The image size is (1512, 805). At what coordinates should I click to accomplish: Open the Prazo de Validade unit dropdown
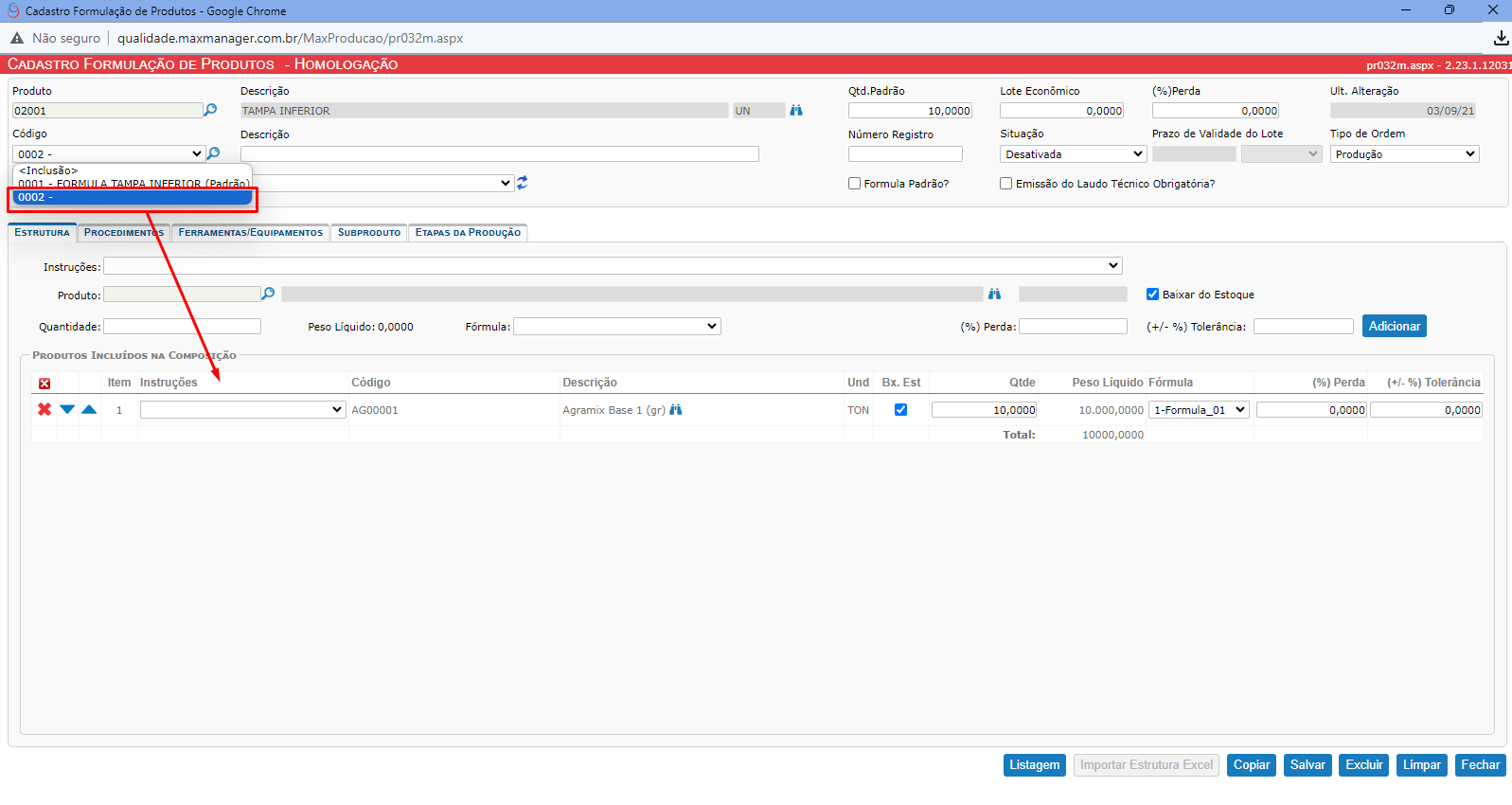pos(1281,153)
